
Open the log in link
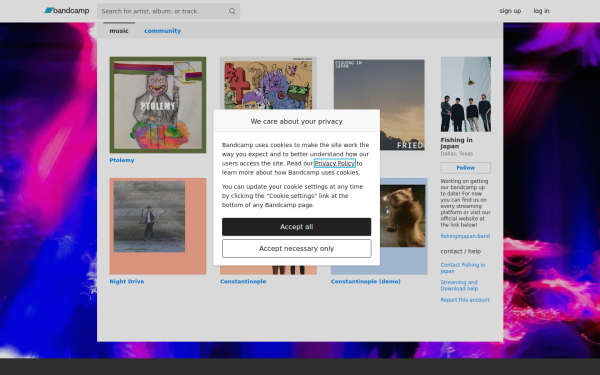click(x=541, y=11)
